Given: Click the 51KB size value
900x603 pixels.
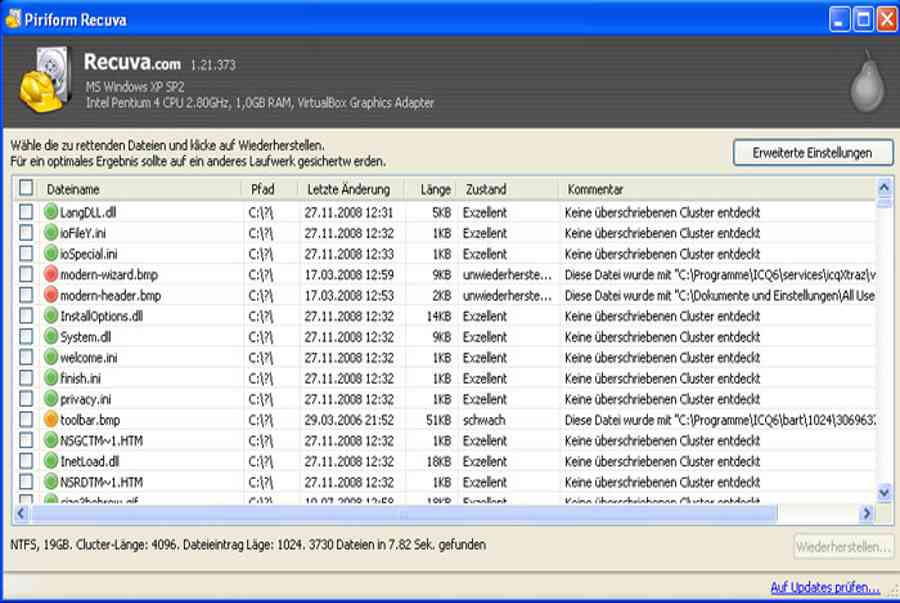Looking at the screenshot, I should click(x=439, y=420).
